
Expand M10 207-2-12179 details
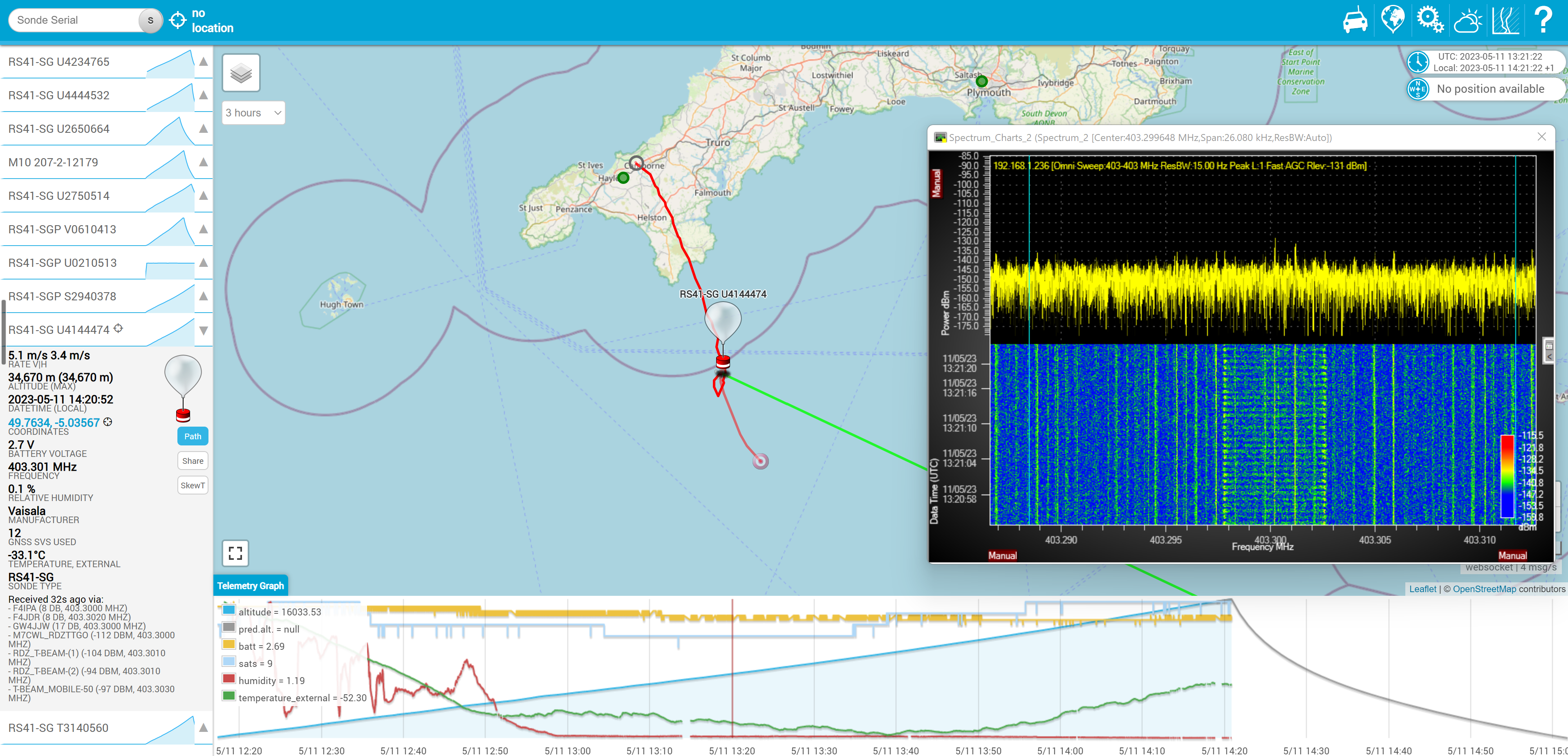click(203, 162)
